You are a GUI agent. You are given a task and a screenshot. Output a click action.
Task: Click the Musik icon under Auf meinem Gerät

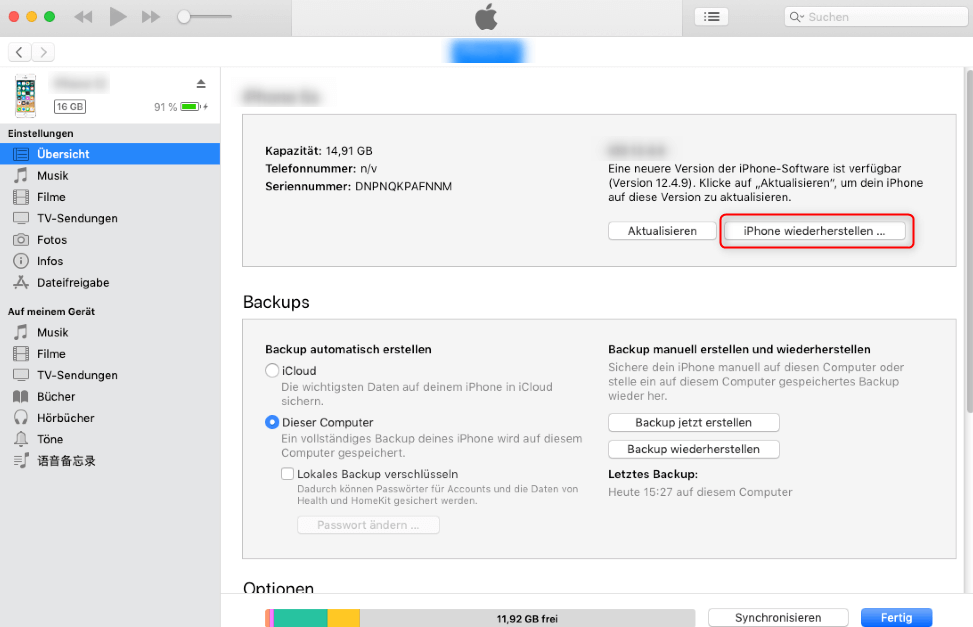coord(21,332)
